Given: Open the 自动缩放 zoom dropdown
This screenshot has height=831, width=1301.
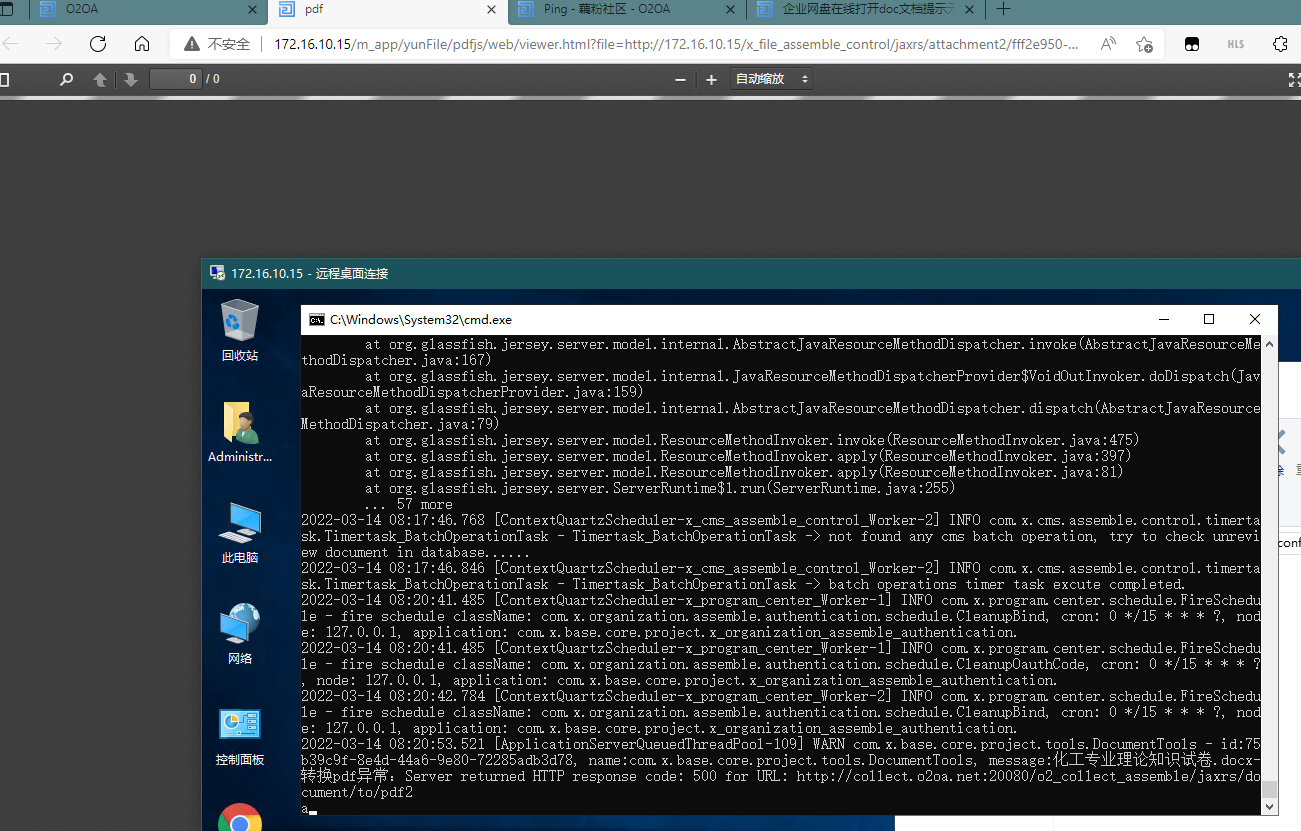Looking at the screenshot, I should pyautogui.click(x=771, y=79).
